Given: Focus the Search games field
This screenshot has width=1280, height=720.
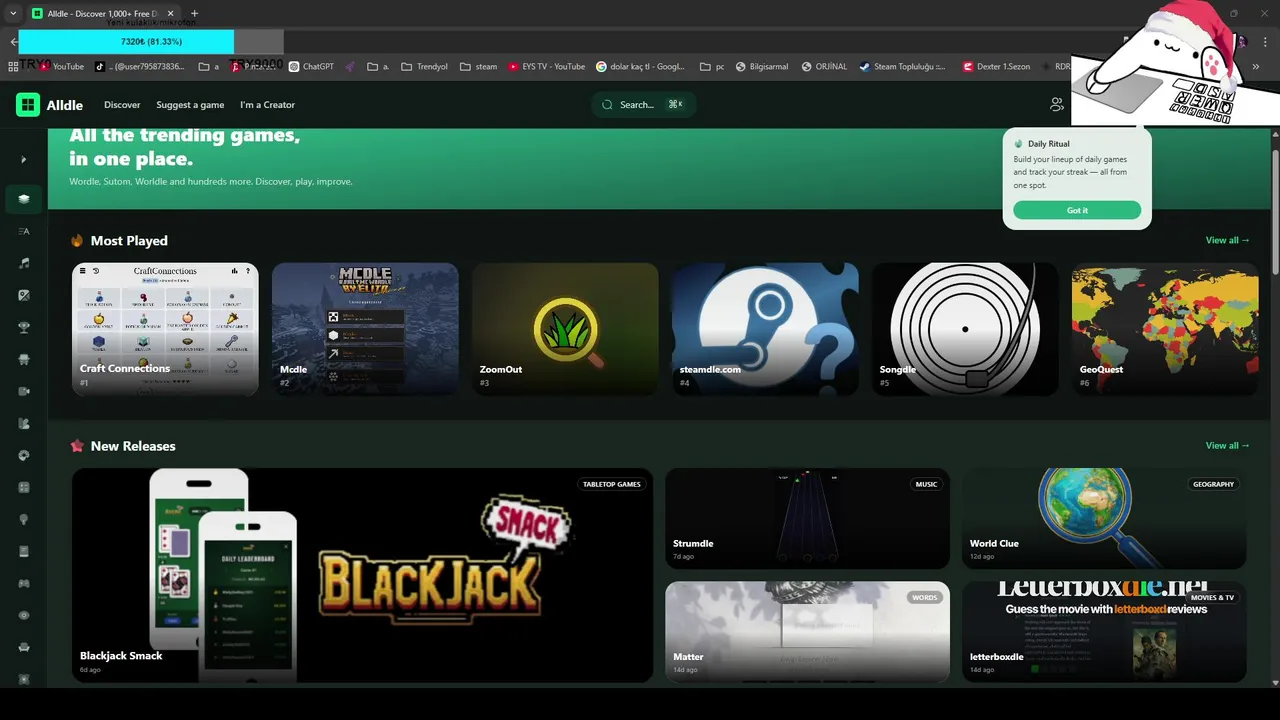Looking at the screenshot, I should [644, 104].
